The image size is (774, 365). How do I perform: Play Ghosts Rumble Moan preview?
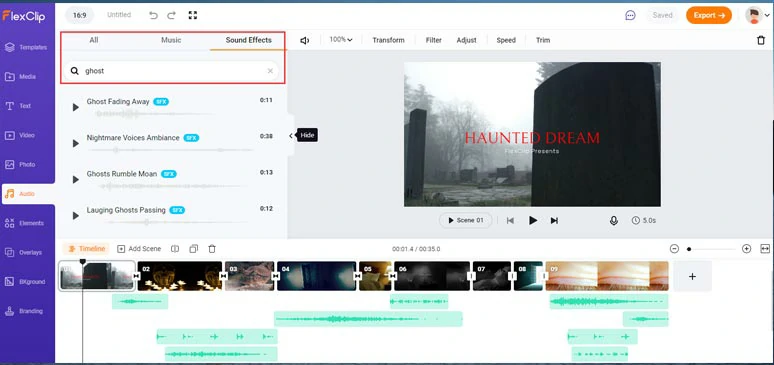coord(76,180)
